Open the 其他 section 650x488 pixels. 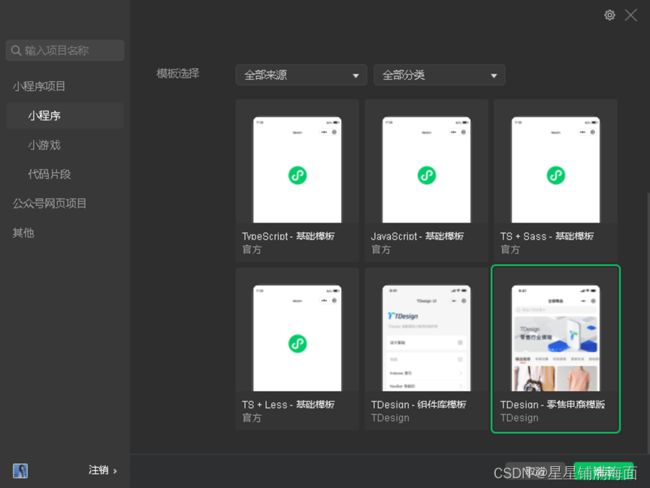23,233
